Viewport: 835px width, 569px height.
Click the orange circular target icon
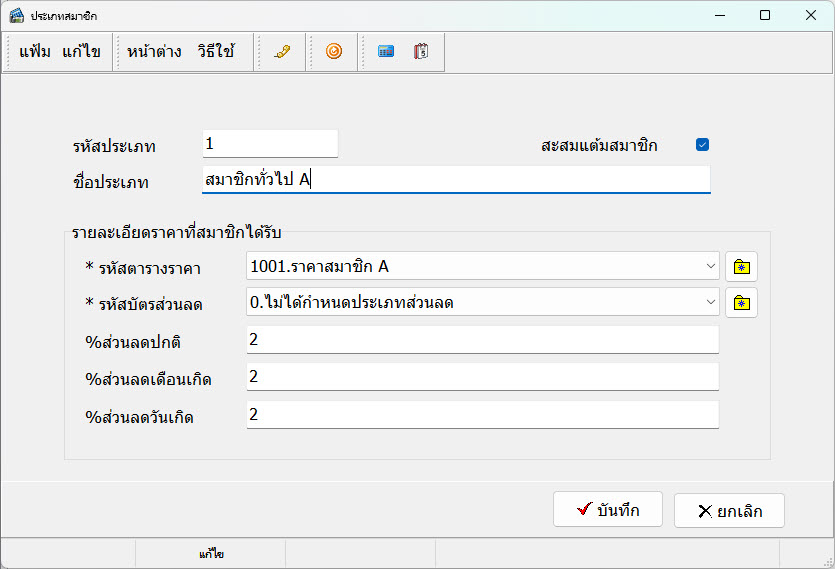[x=334, y=52]
